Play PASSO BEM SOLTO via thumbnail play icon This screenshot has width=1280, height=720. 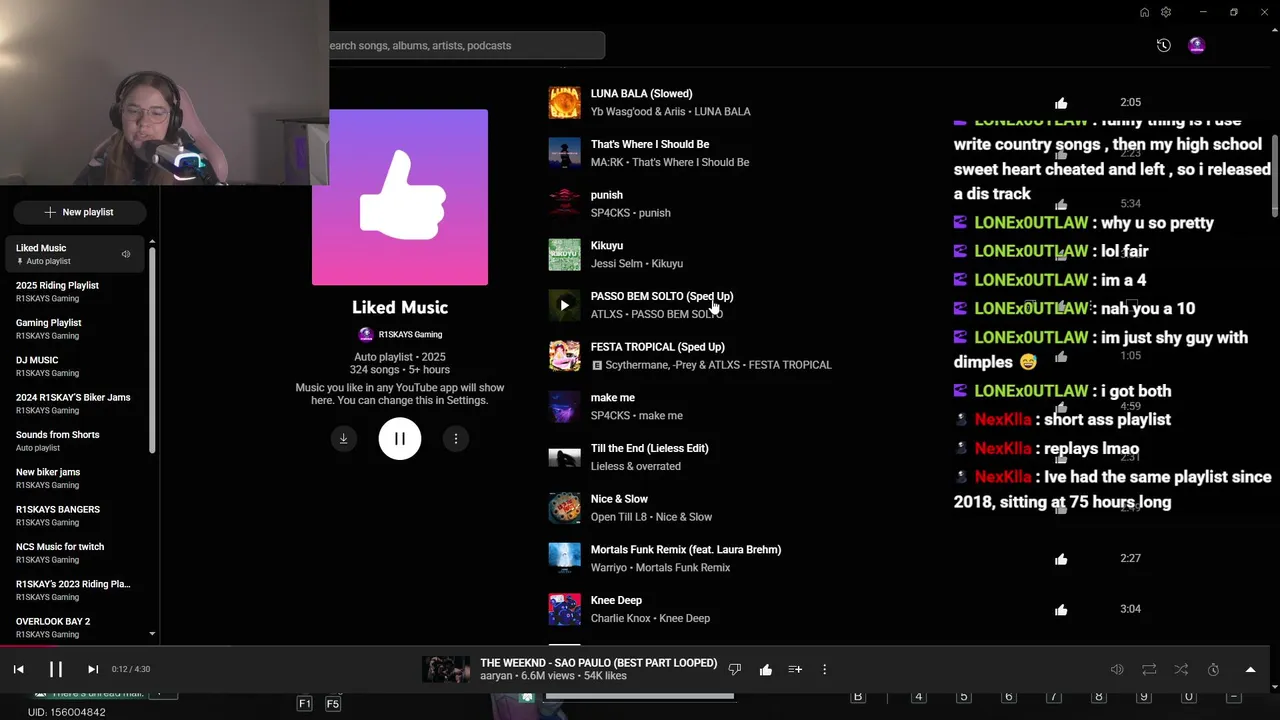[564, 305]
